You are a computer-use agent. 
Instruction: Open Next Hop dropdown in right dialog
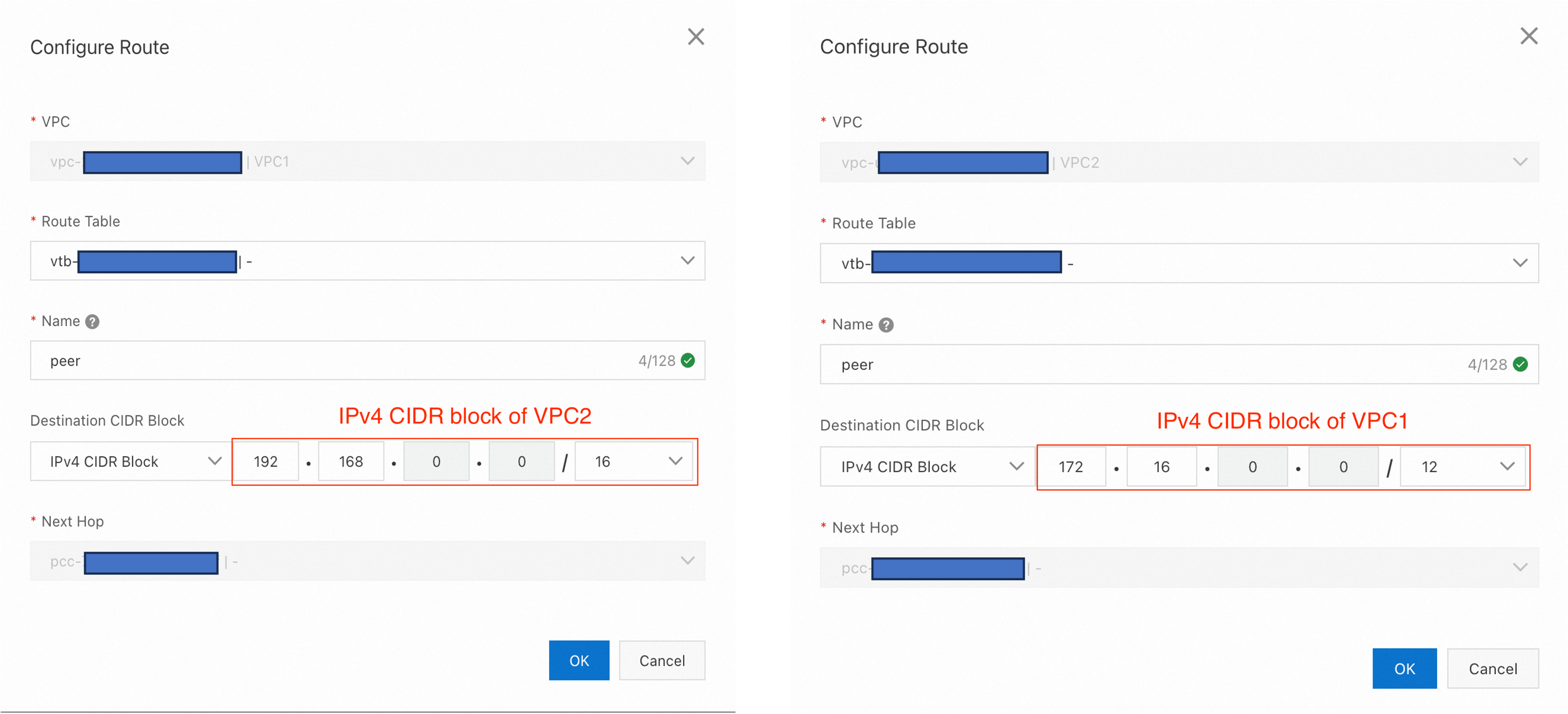tap(1179, 568)
